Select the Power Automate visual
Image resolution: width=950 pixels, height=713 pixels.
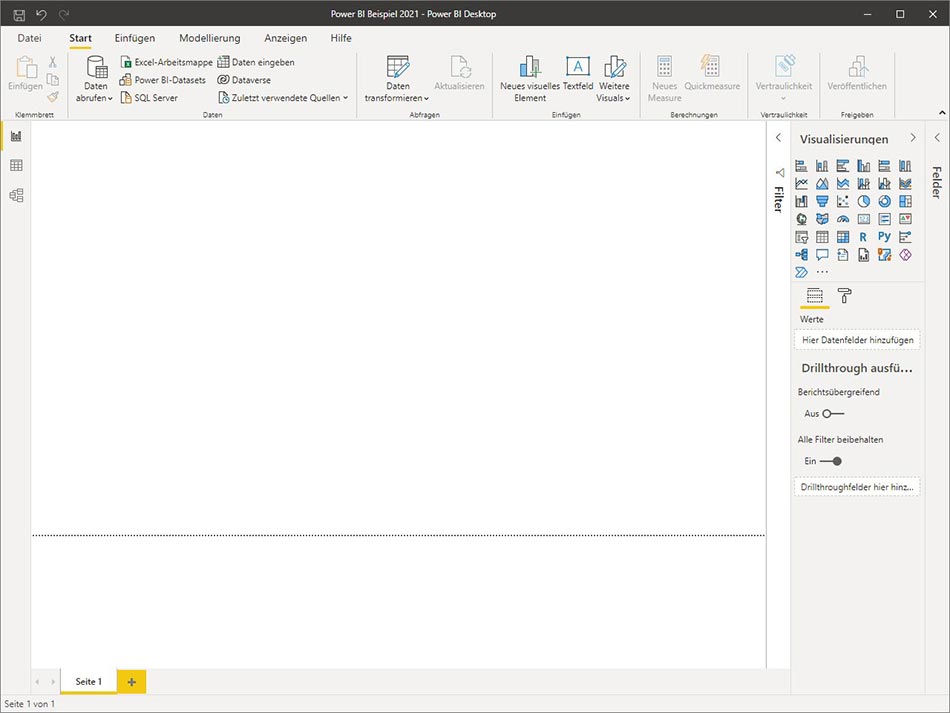pyautogui.click(x=801, y=272)
